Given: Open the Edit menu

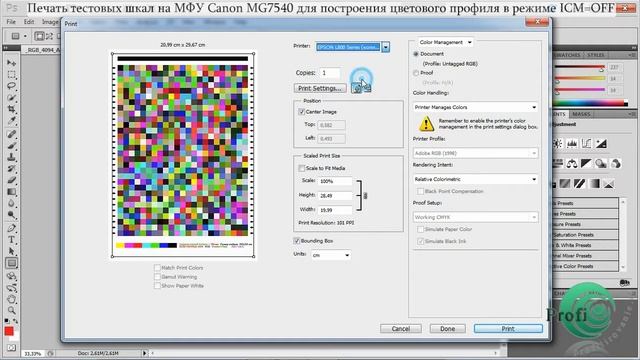Looking at the screenshot, I should pos(29,22).
